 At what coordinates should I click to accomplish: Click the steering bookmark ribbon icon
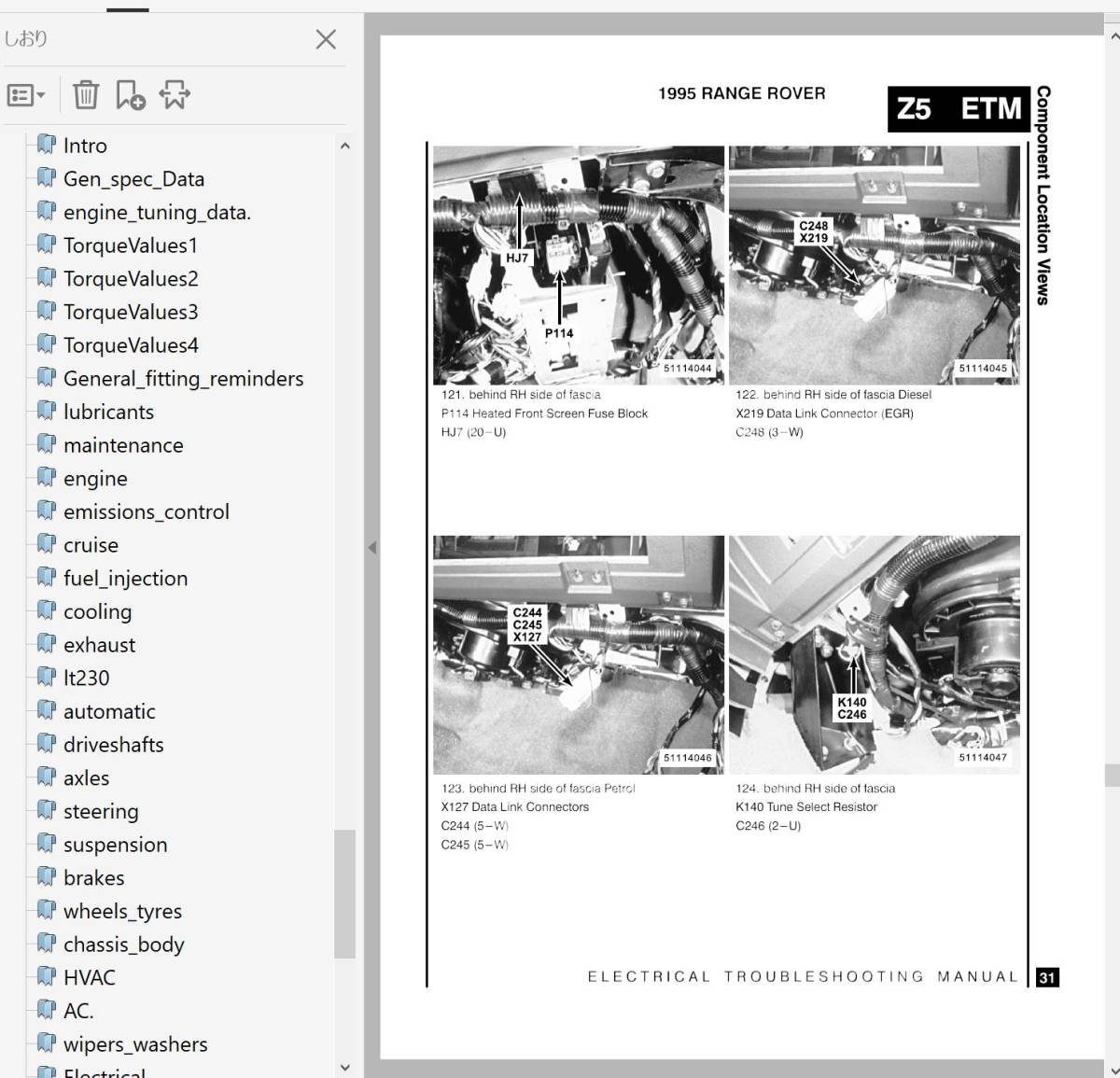[46, 811]
